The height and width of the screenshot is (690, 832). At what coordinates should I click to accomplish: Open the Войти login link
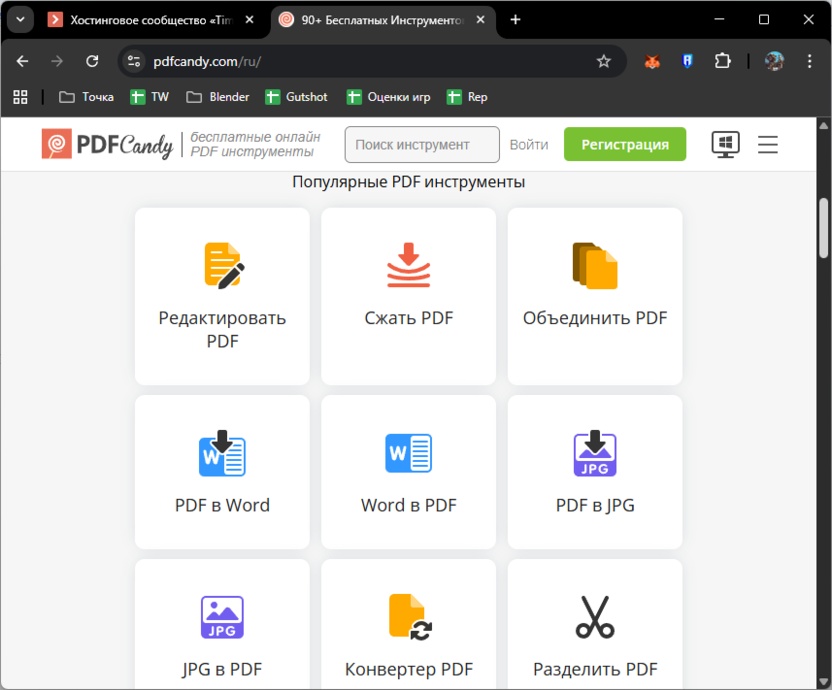click(x=528, y=144)
